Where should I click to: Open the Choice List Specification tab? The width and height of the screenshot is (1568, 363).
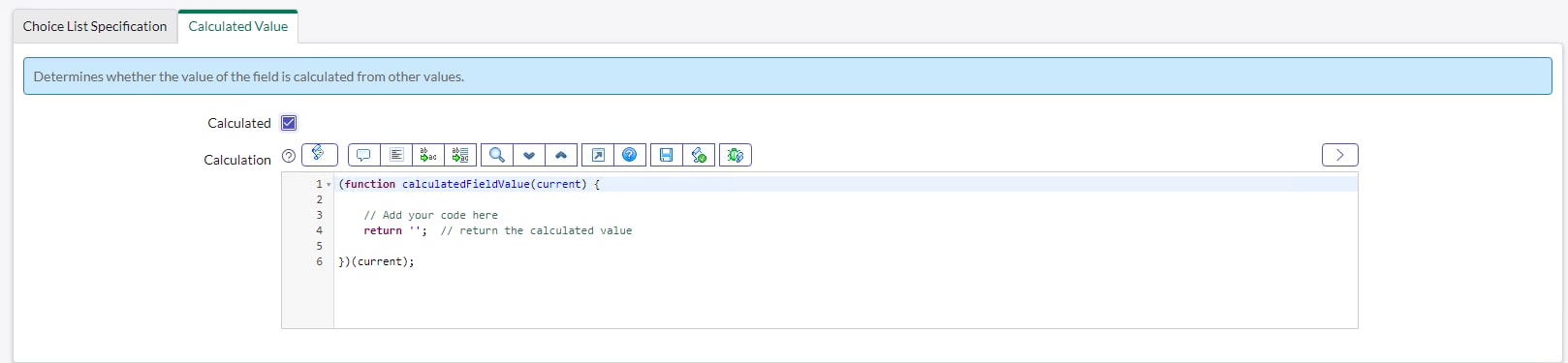(x=95, y=26)
